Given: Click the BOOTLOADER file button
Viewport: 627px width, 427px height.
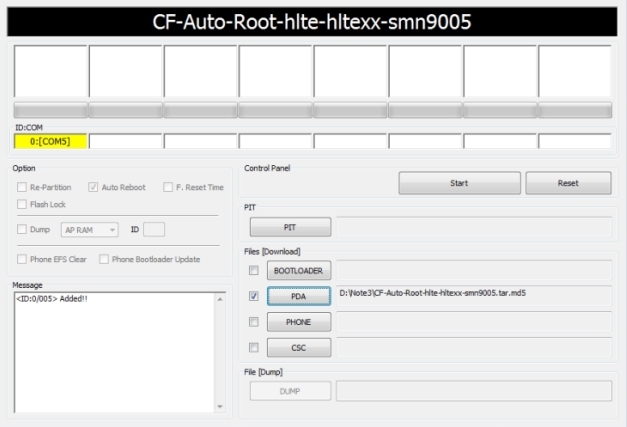Looking at the screenshot, I should click(x=299, y=271).
